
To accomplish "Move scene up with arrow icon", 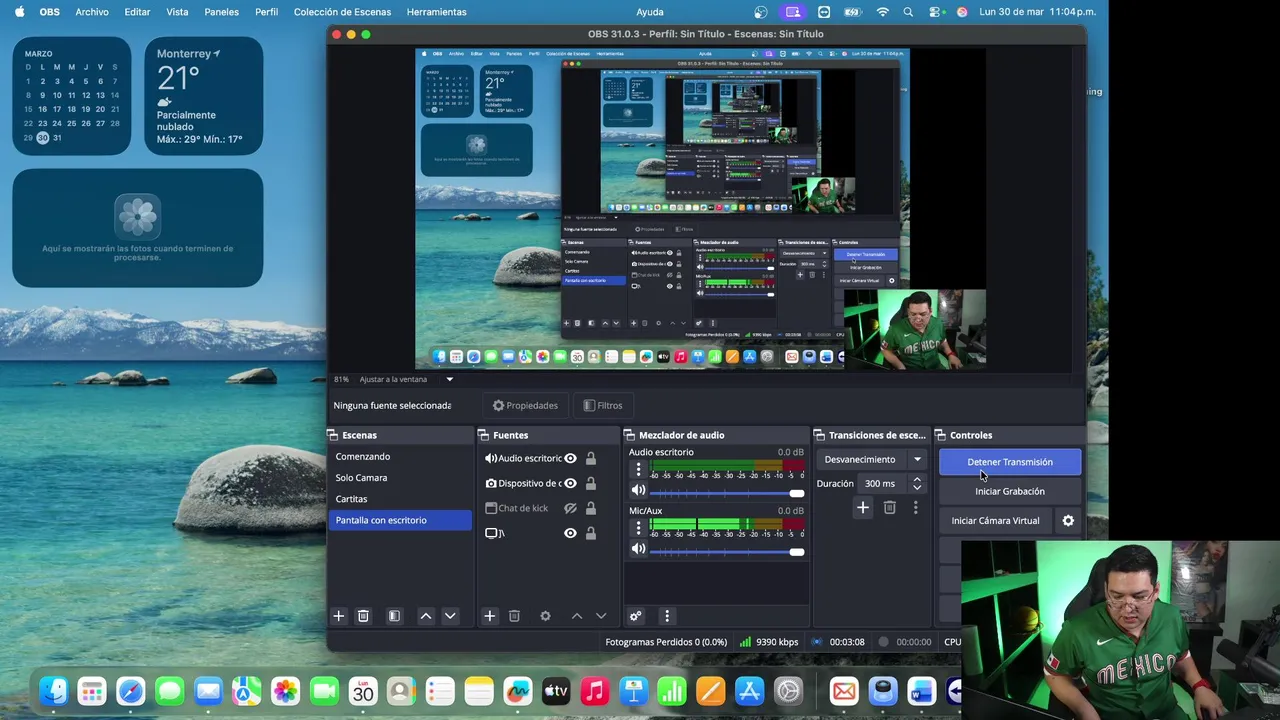I will coord(426,616).
